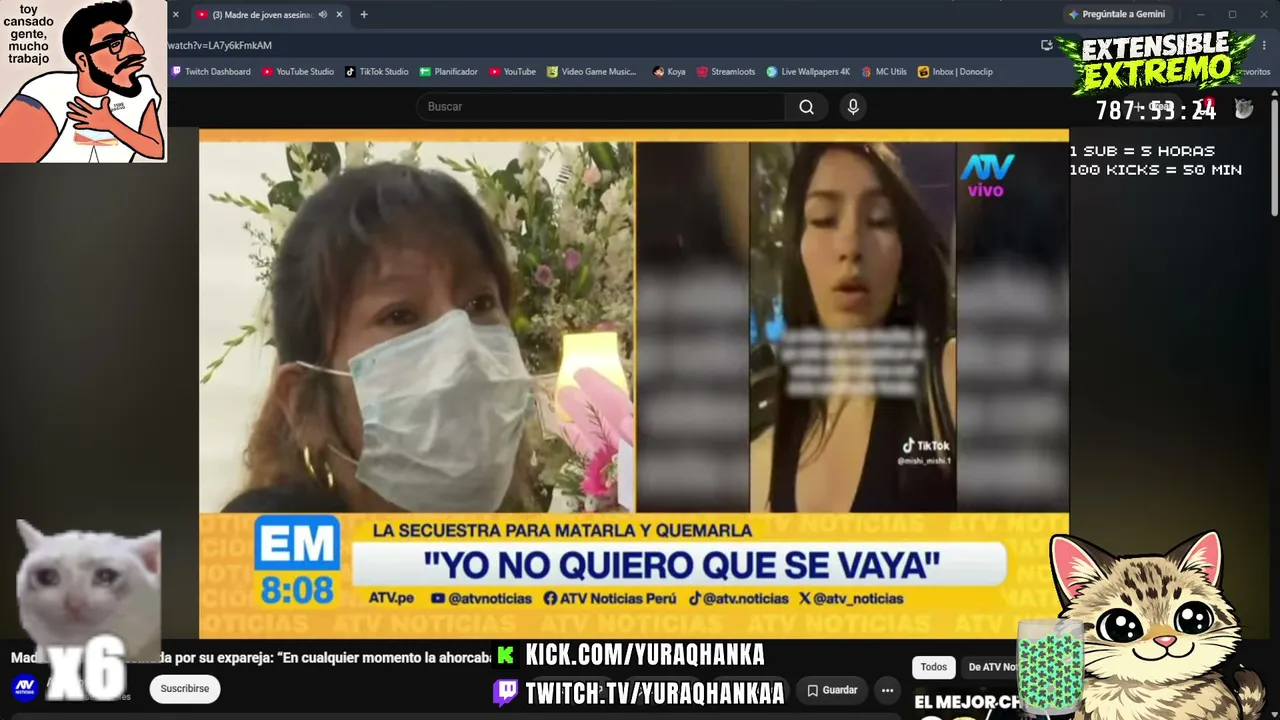
Task: Open the Twitch Dashboard bookmark
Action: (211, 72)
